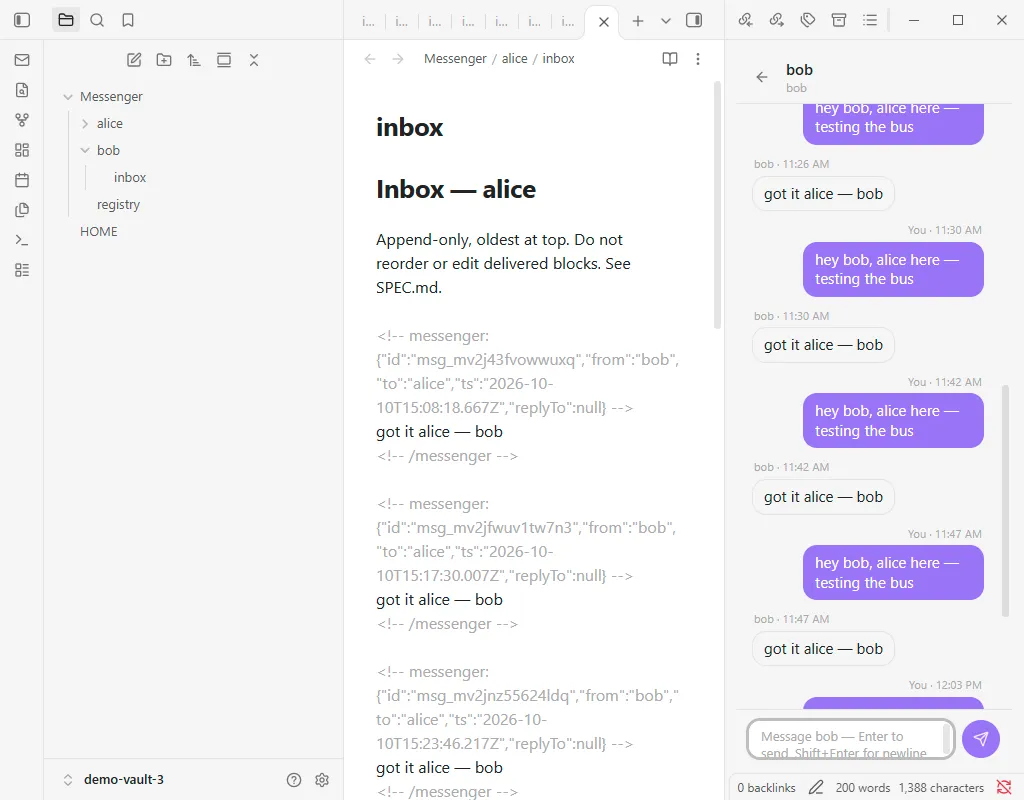Open today's daily note calendar icon
1024x800 pixels.
(x=22, y=180)
